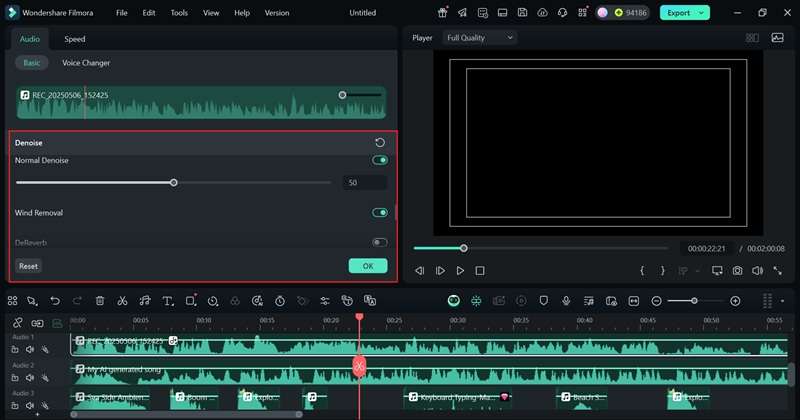The height and width of the screenshot is (420, 800).
Task: Open the player volume speaker icon
Action: click(x=758, y=270)
